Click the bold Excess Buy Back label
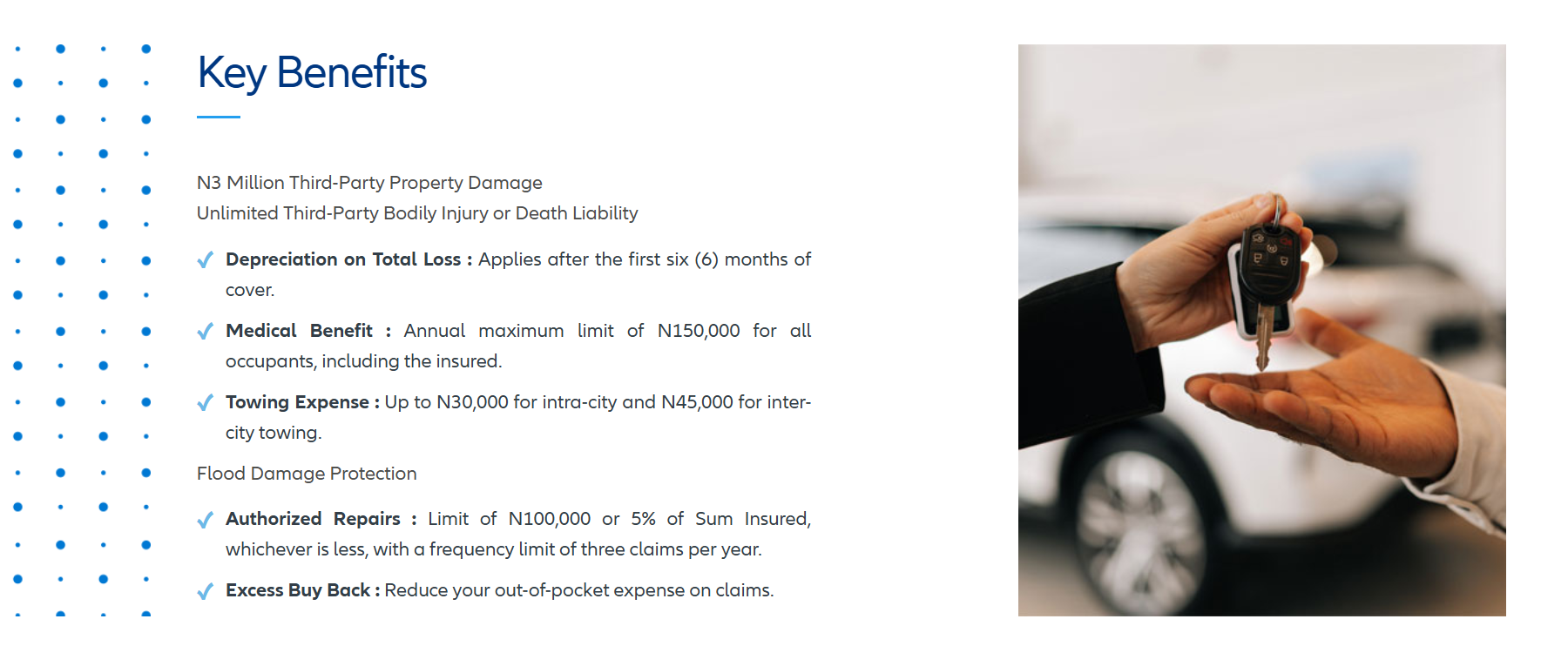Viewport: 1568px width, 646px height. pos(298,590)
